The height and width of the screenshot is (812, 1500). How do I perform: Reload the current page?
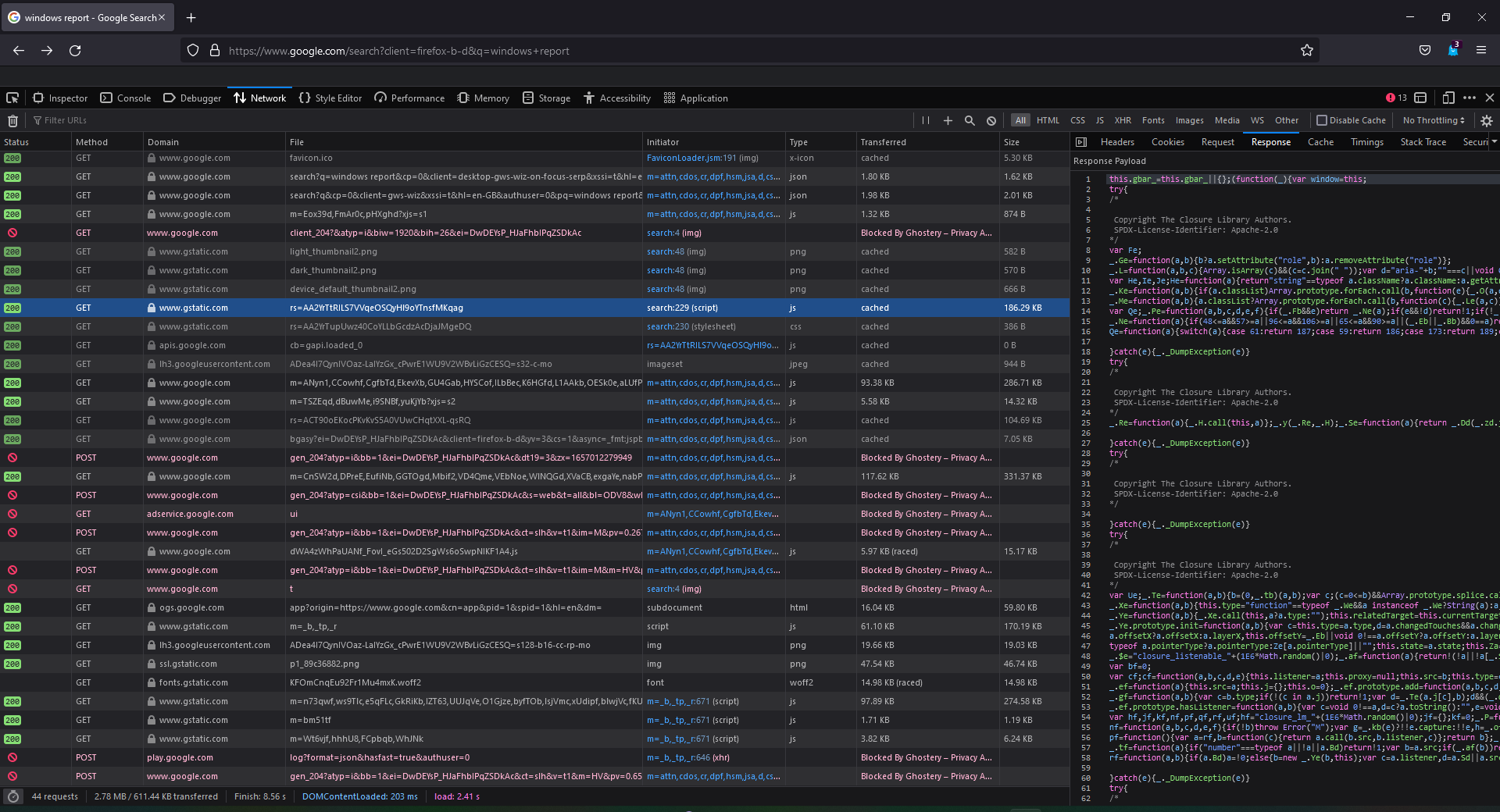(x=75, y=51)
